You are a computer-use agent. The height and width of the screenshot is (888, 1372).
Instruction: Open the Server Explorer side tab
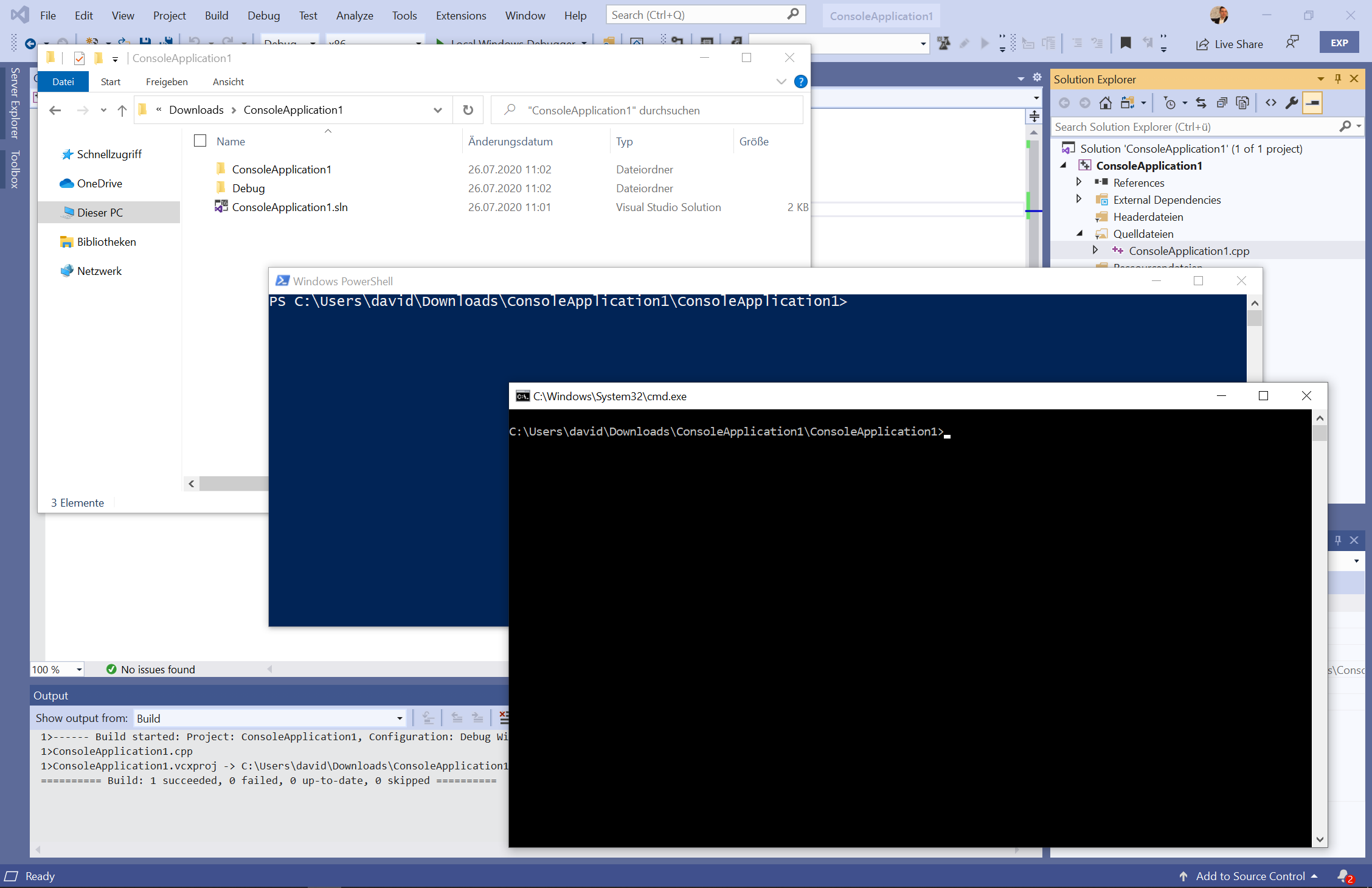point(15,103)
